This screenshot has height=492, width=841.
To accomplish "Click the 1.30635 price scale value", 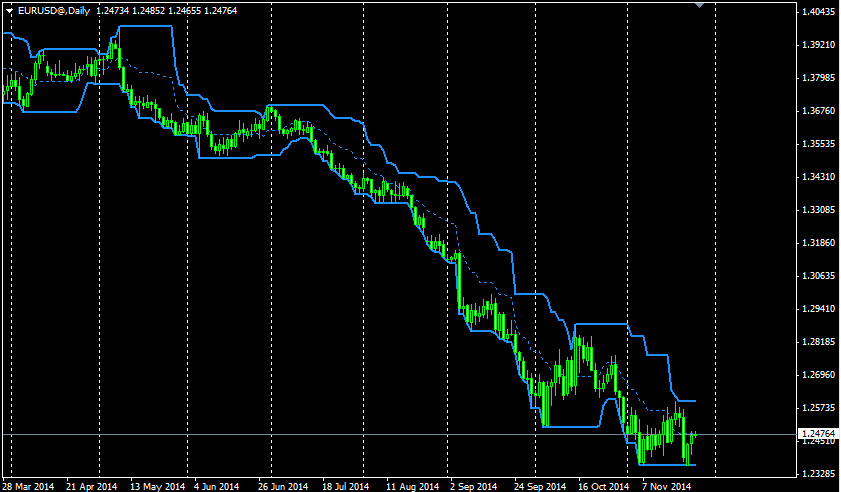I will [818, 276].
